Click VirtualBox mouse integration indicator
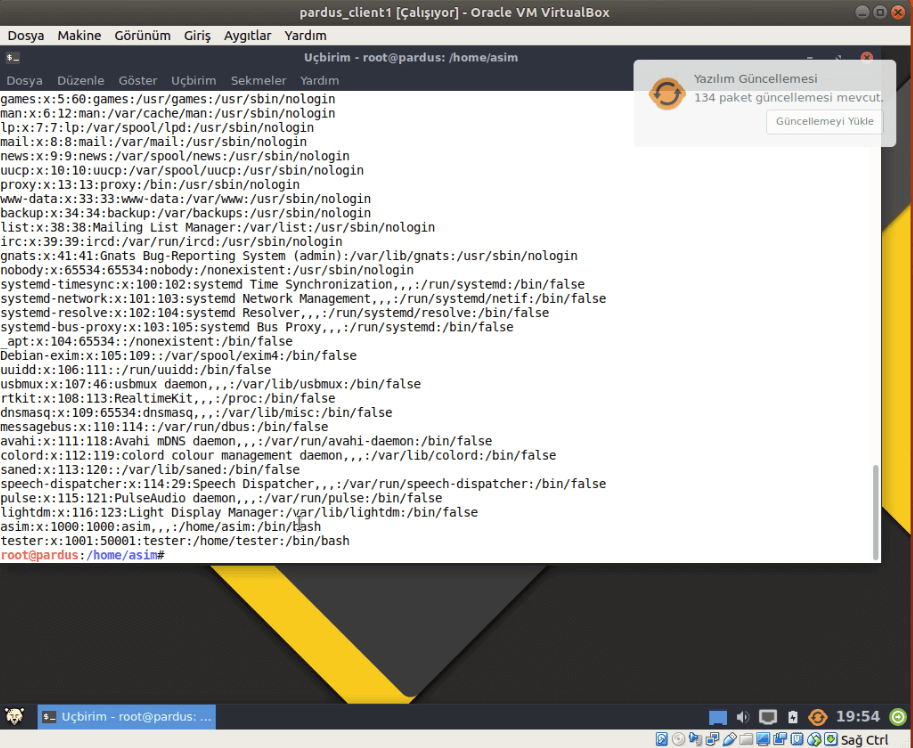Image resolution: width=913 pixels, height=748 pixels. (x=814, y=739)
